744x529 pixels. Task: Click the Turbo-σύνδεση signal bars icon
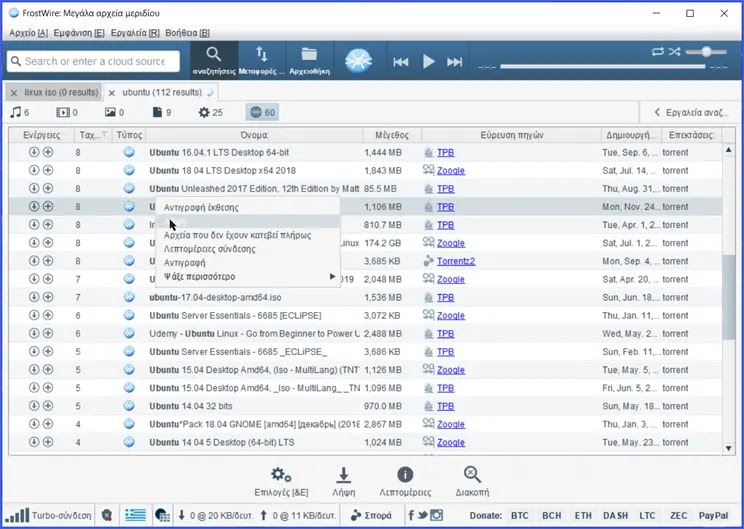point(17,515)
